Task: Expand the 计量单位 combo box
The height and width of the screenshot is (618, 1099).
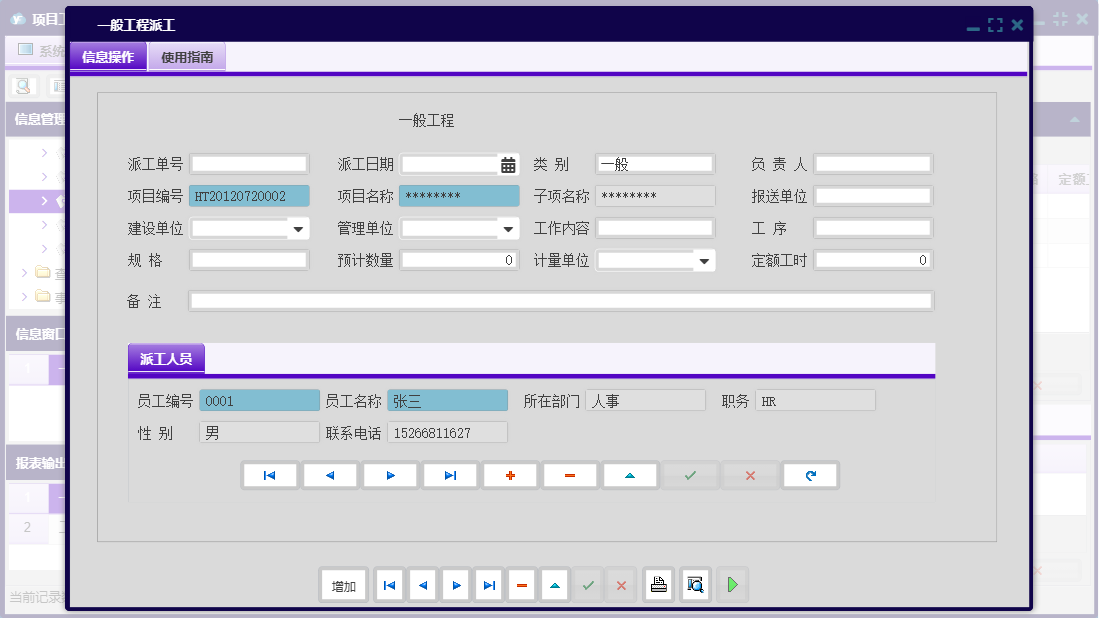Action: [704, 260]
